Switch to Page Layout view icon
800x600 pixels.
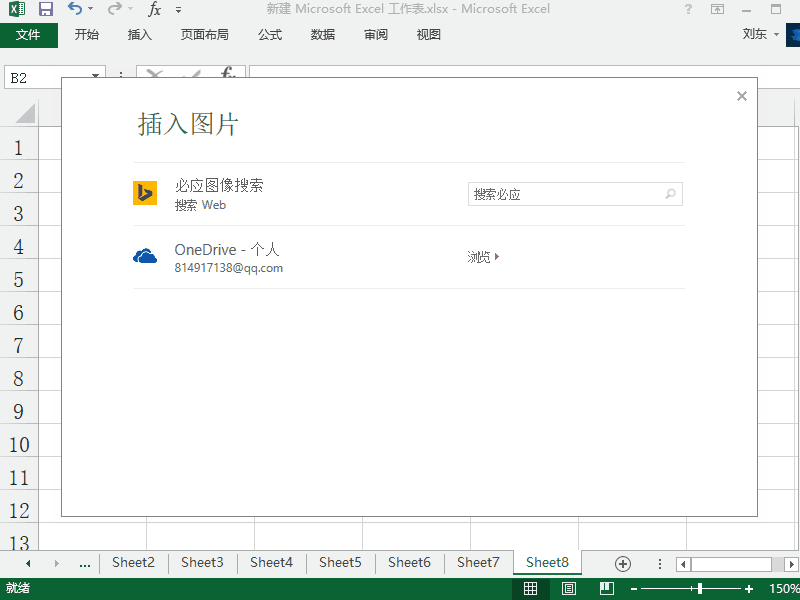[568, 588]
